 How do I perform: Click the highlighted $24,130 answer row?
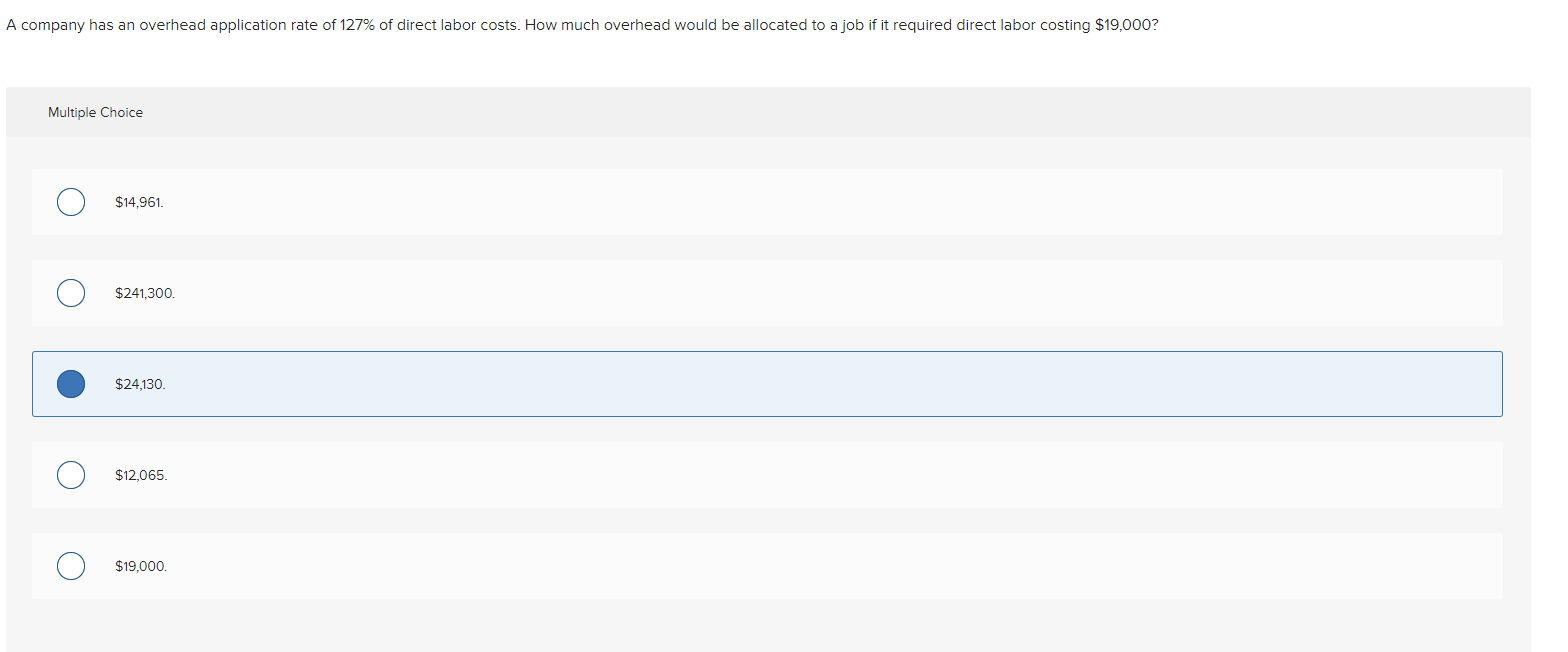pyautogui.click(x=400, y=383)
